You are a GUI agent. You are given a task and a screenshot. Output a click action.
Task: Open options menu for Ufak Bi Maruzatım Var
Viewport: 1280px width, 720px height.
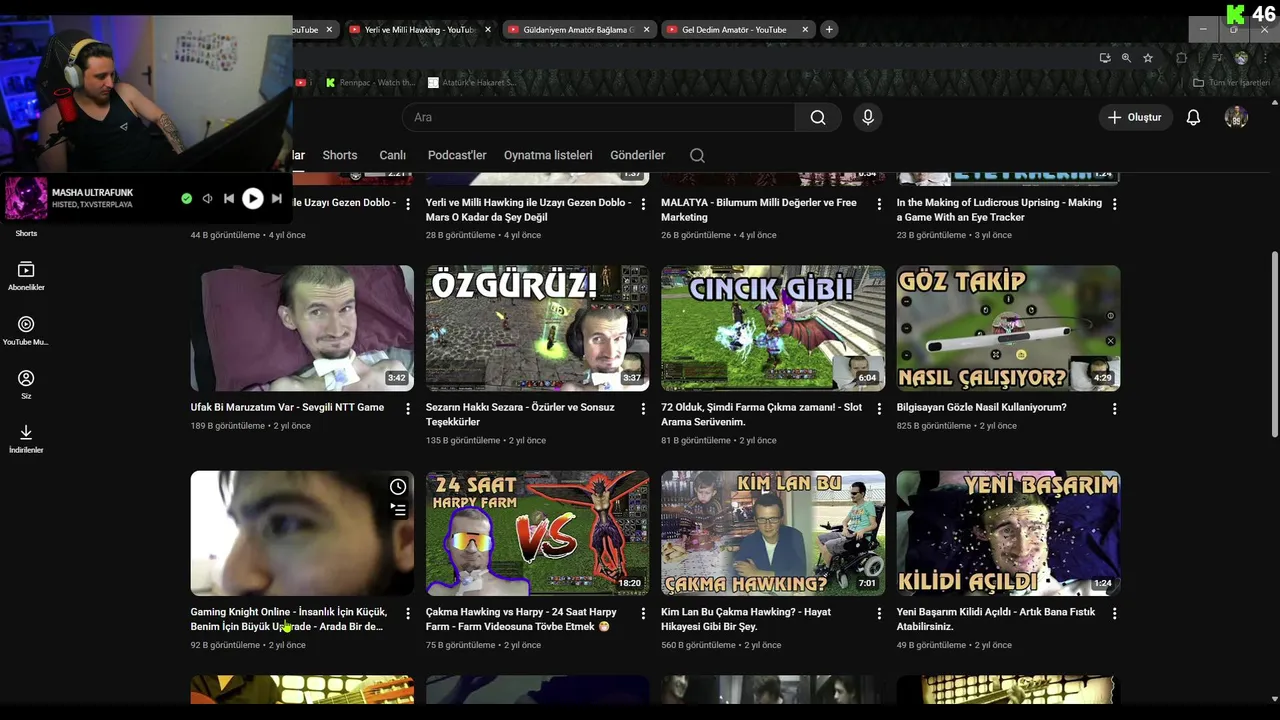click(408, 409)
